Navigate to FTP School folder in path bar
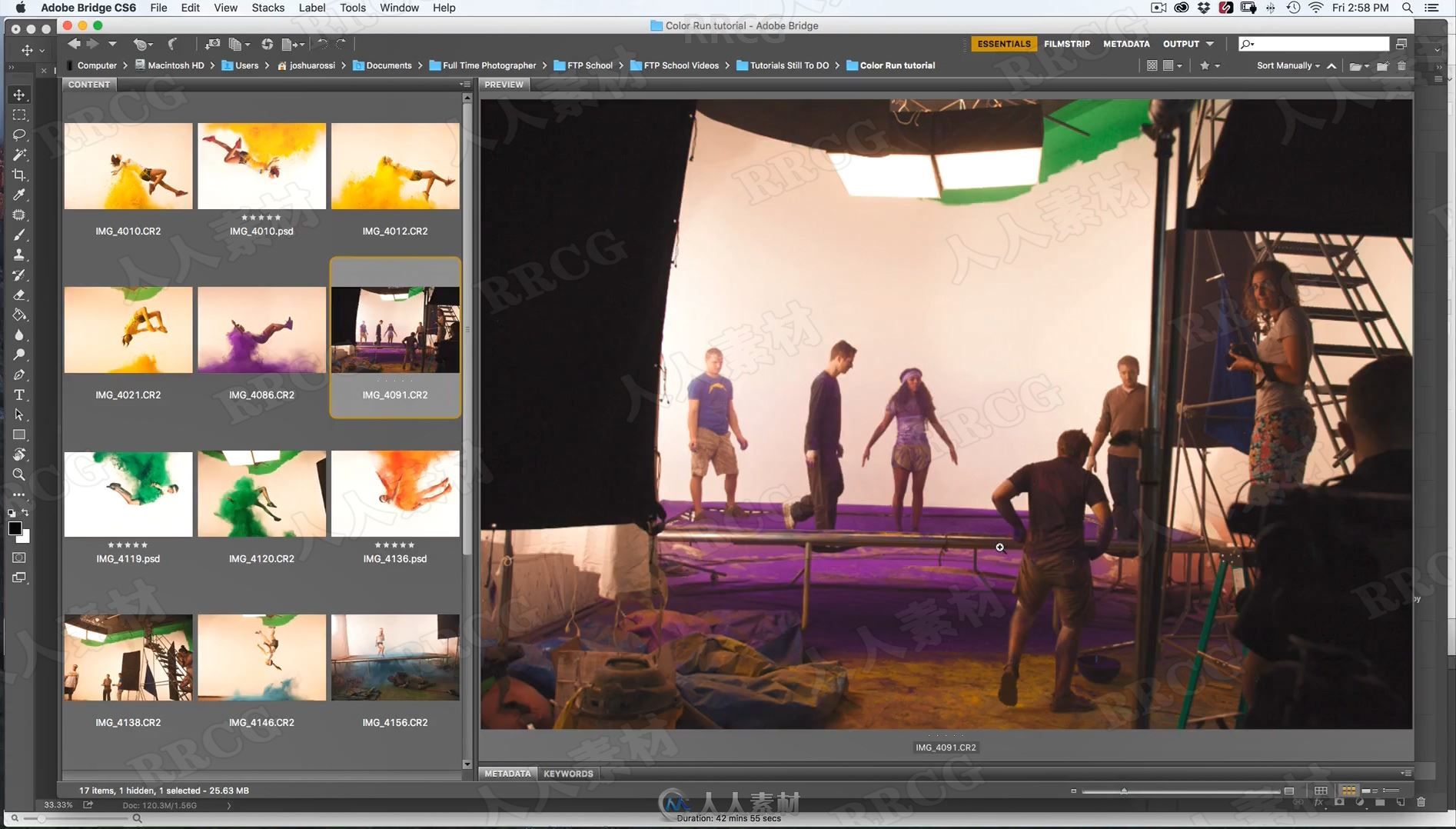 (583, 65)
